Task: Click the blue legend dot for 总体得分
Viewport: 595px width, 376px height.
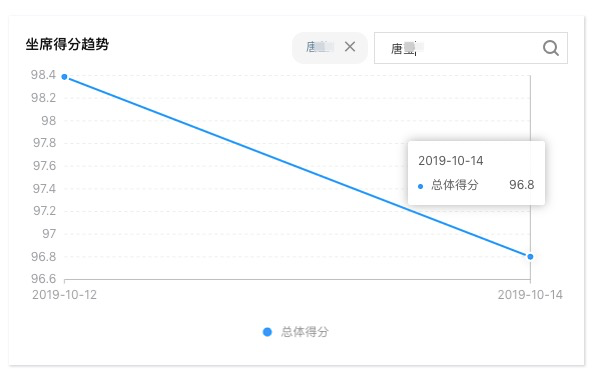Action: pos(267,332)
